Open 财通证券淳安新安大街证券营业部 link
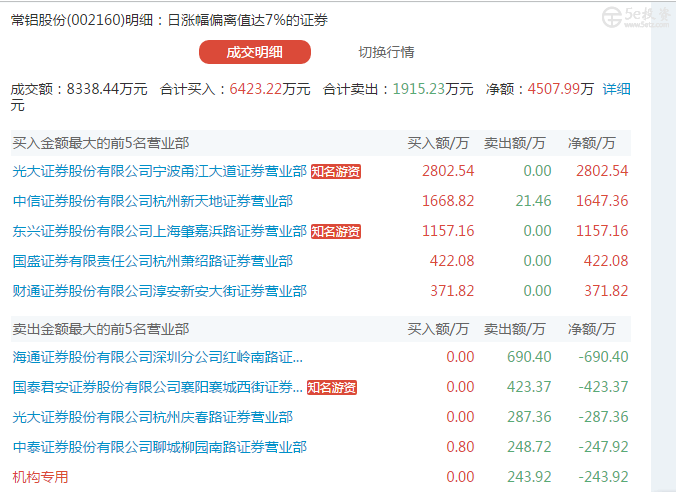The image size is (676, 492). [159, 291]
